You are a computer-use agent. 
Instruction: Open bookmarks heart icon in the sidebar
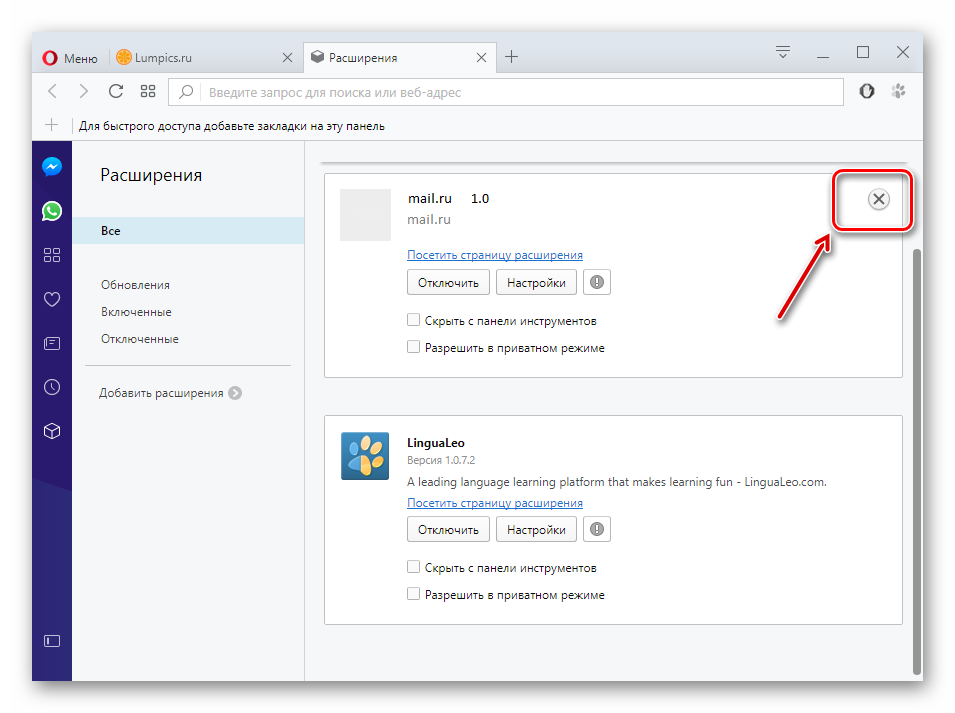[x=52, y=299]
